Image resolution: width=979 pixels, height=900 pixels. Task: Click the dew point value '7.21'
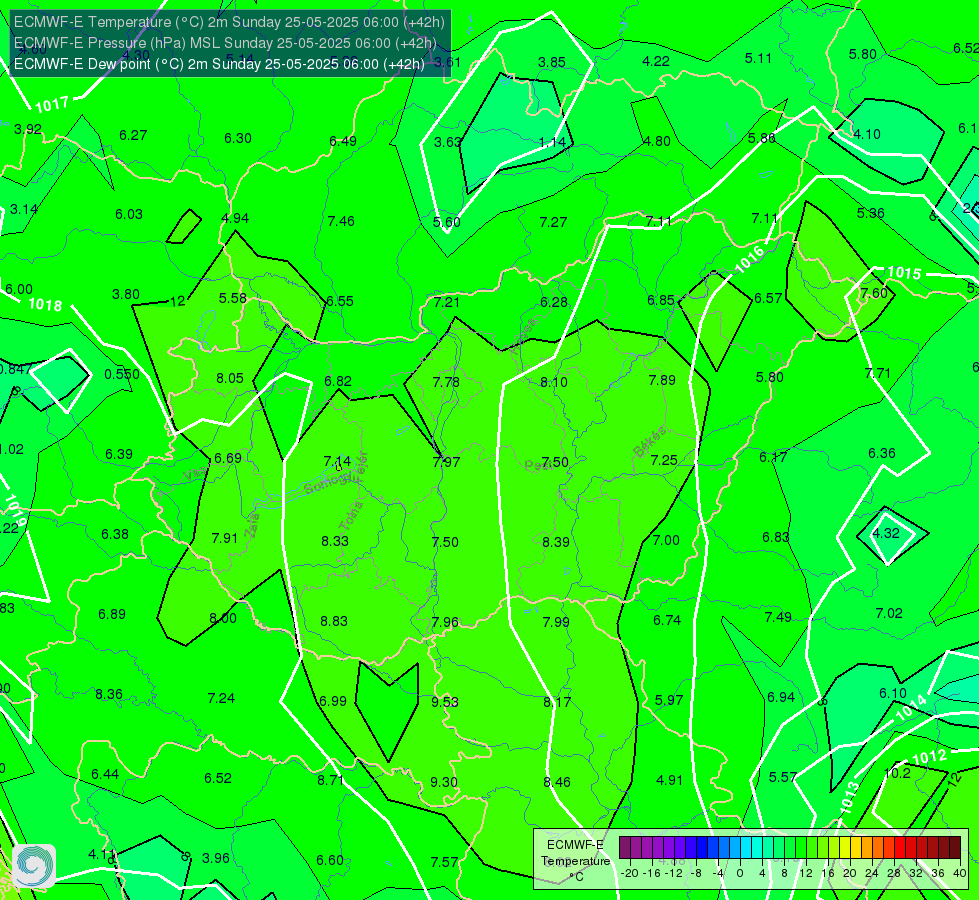(446, 302)
